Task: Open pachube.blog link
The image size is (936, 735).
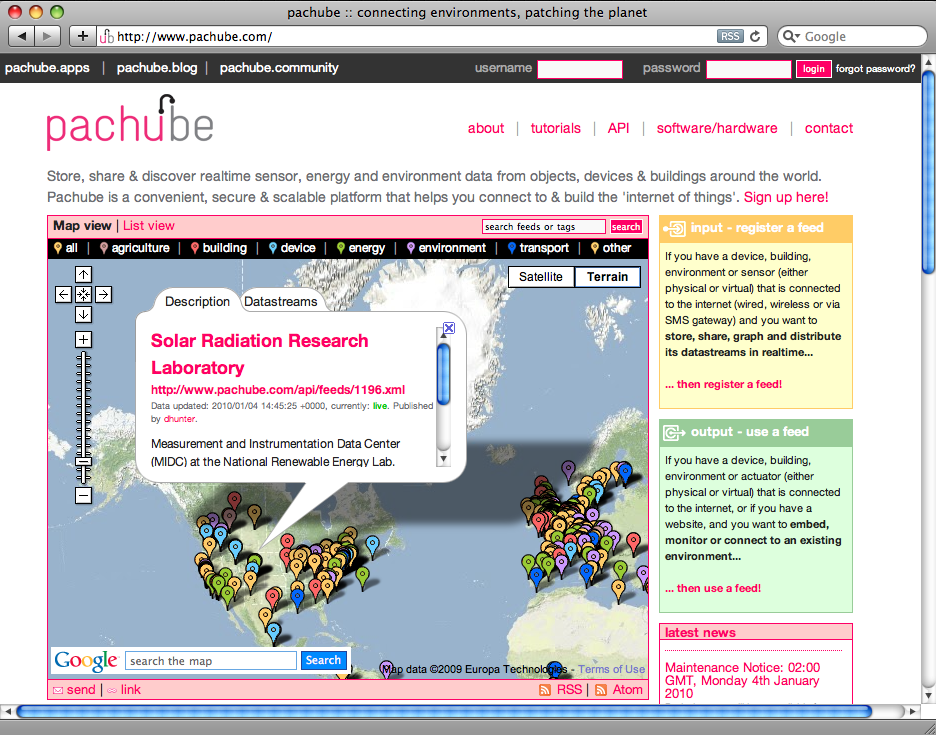Action: (157, 67)
